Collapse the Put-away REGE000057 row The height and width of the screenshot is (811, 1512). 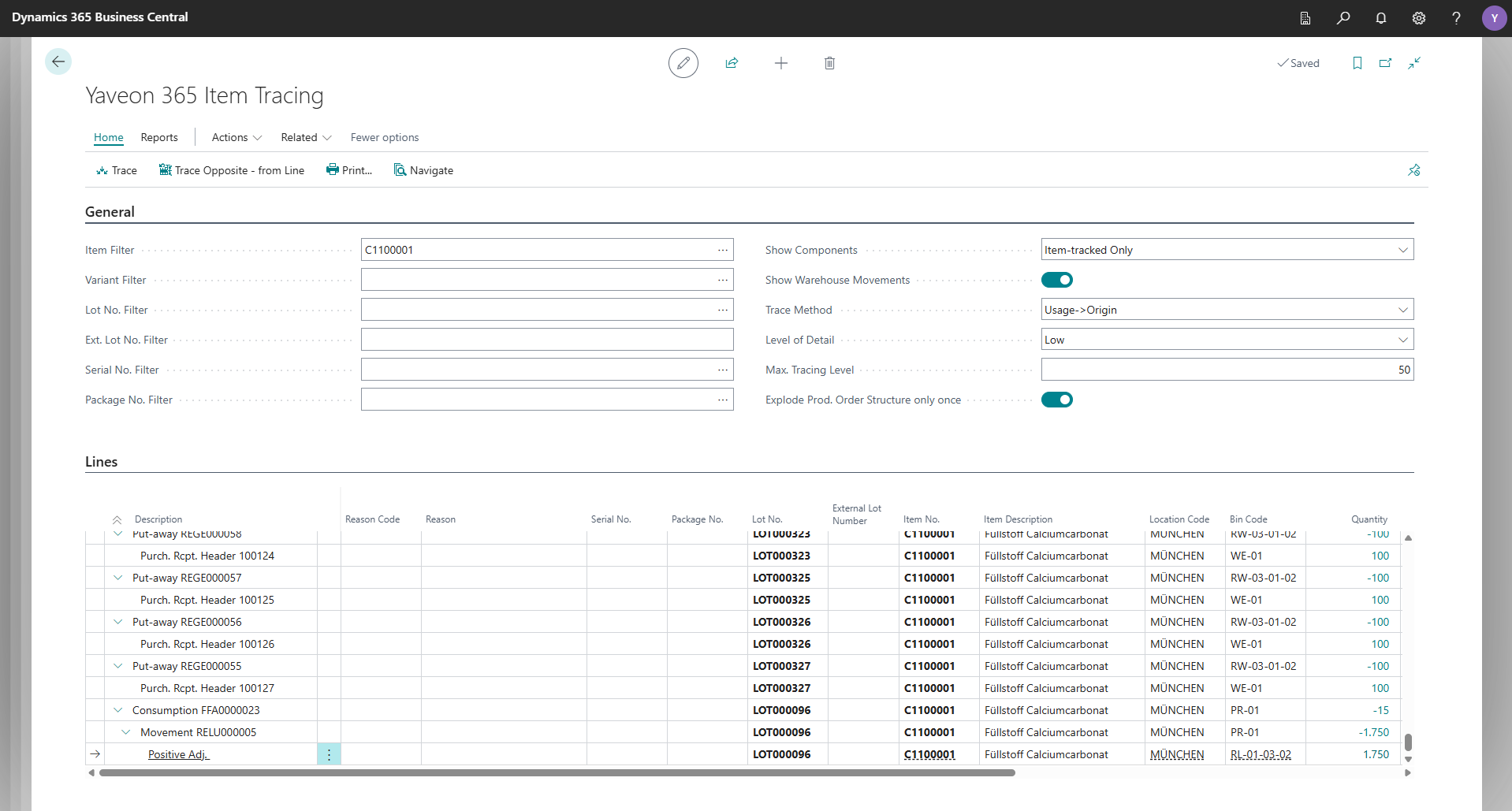[117, 578]
